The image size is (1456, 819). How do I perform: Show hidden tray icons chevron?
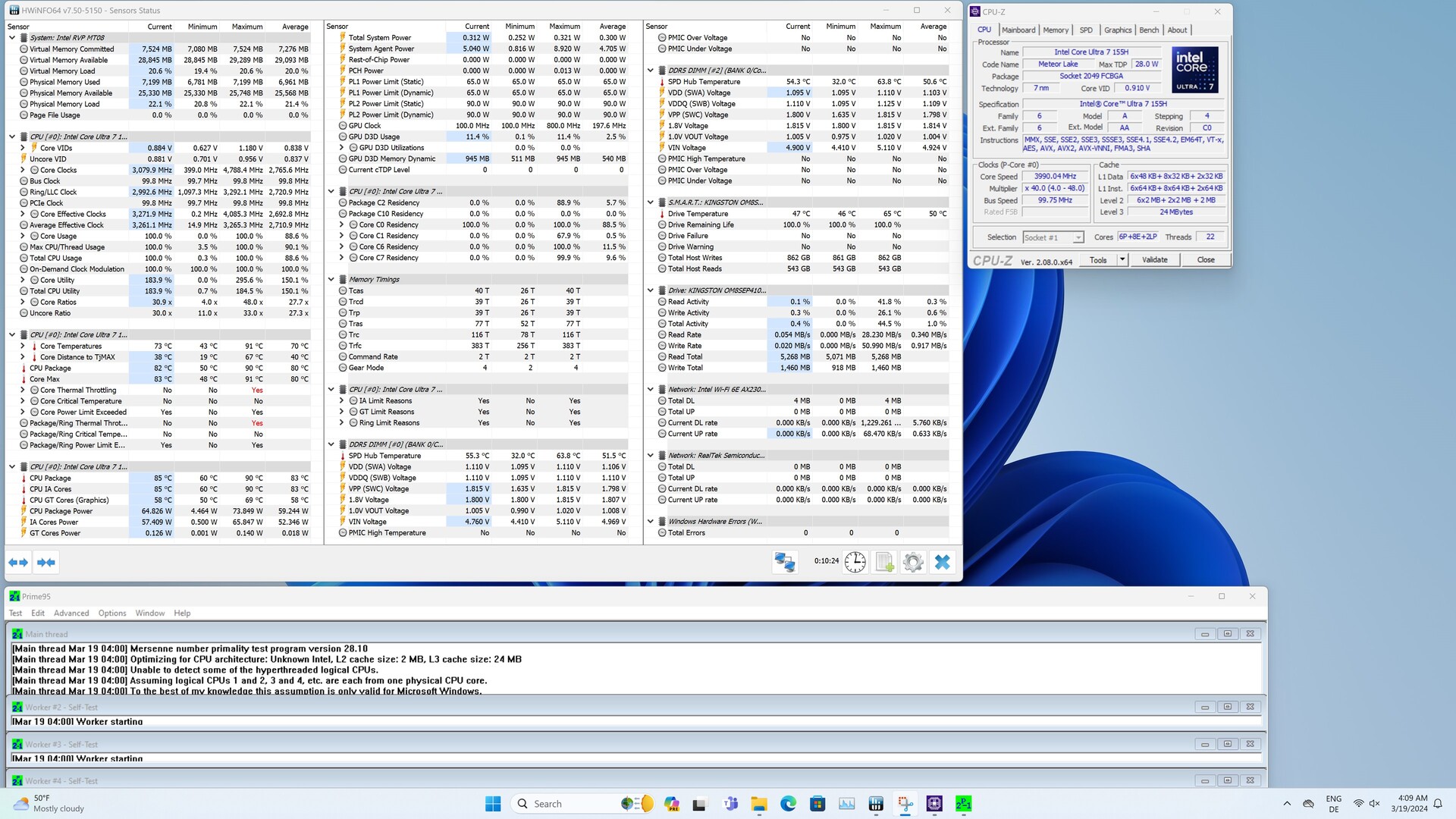[1287, 804]
